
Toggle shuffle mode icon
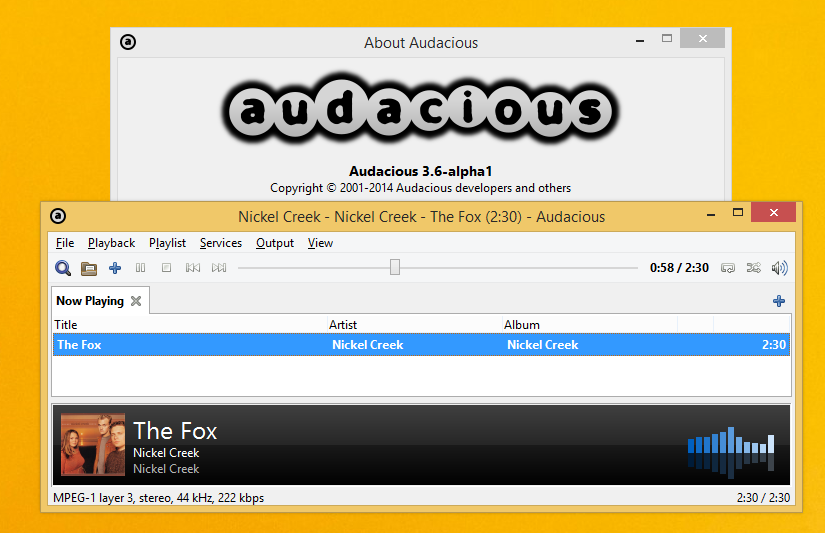click(x=753, y=268)
